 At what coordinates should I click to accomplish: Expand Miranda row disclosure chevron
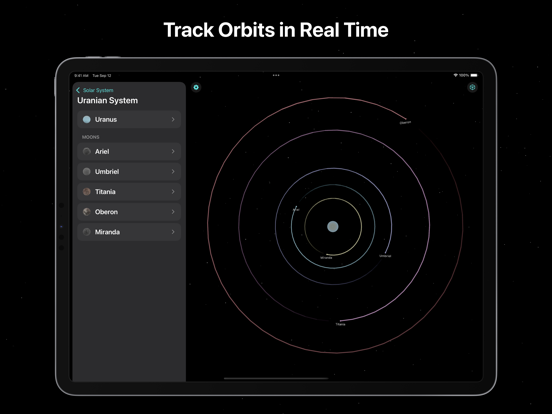point(173,232)
